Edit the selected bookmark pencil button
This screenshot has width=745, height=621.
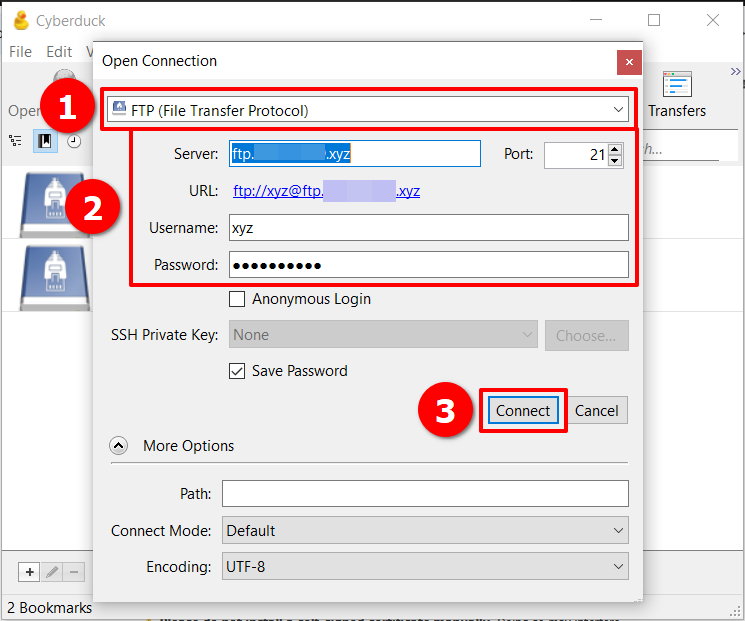click(52, 572)
